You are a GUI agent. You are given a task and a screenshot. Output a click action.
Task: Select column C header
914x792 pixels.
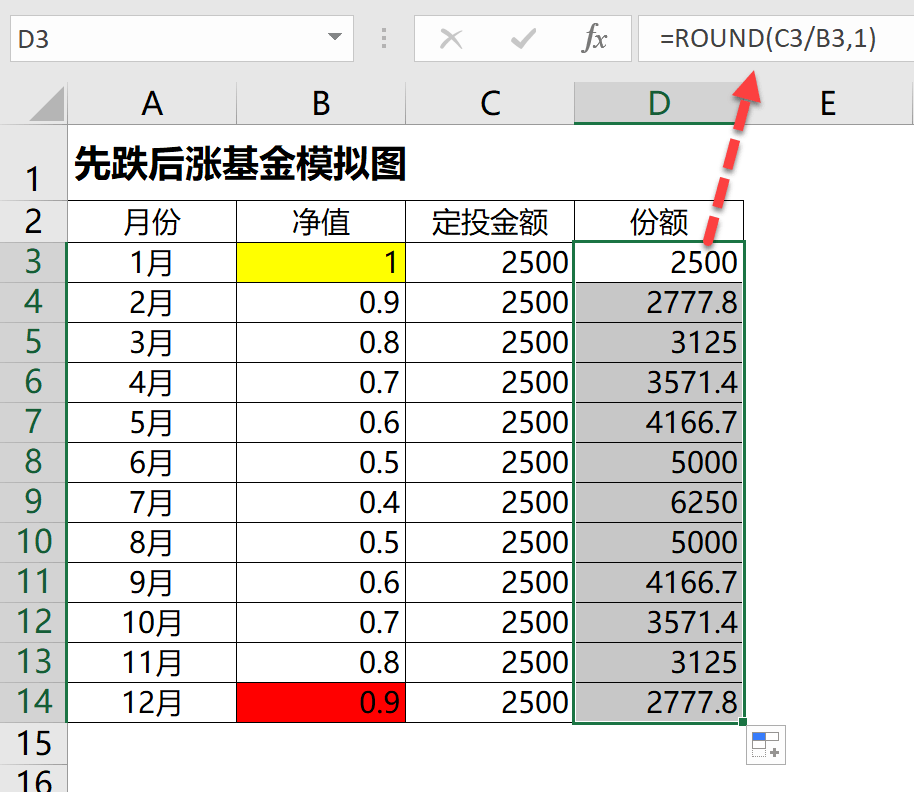pyautogui.click(x=490, y=103)
